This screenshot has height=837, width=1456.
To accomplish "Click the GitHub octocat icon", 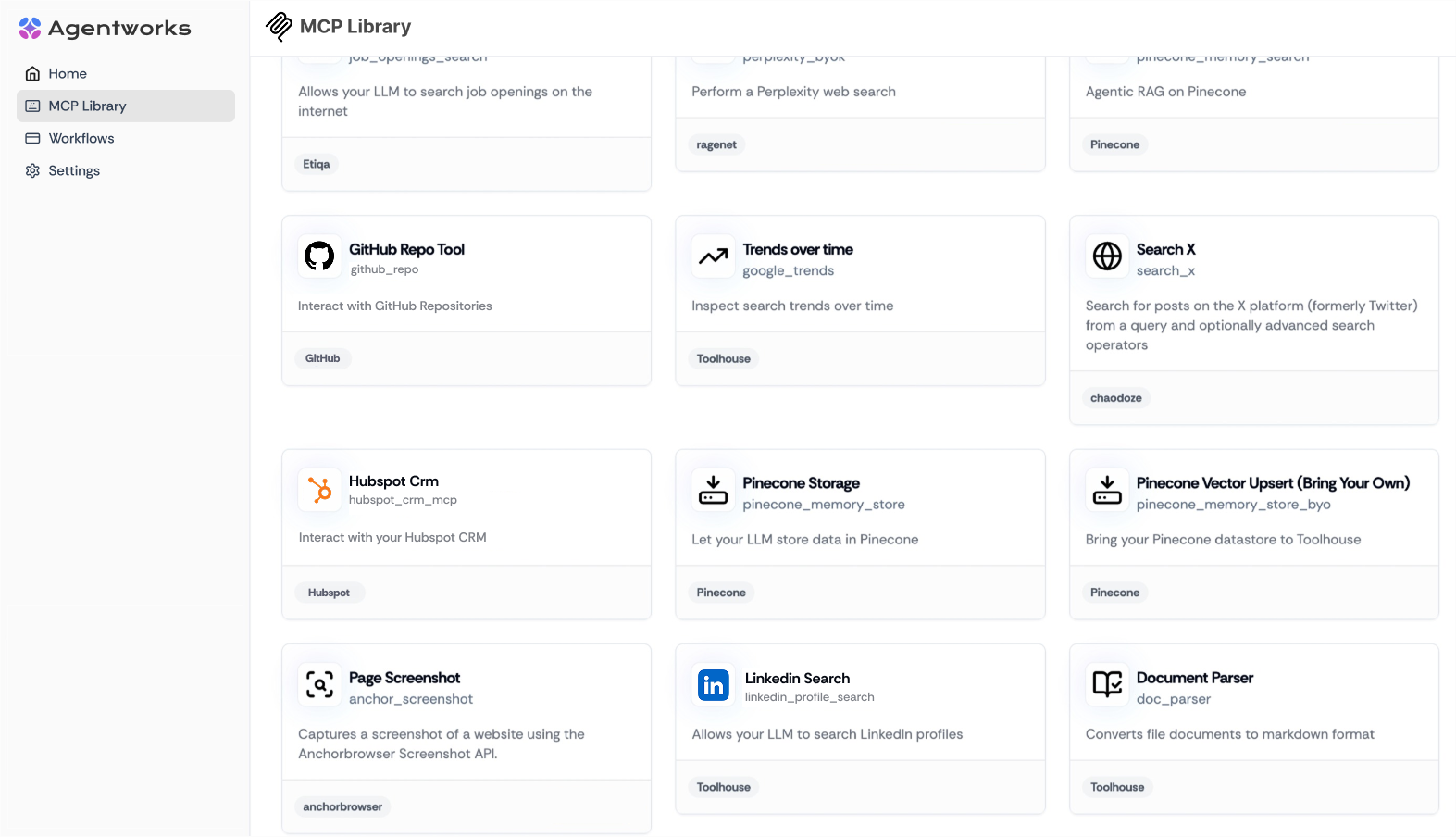I will [x=319, y=256].
